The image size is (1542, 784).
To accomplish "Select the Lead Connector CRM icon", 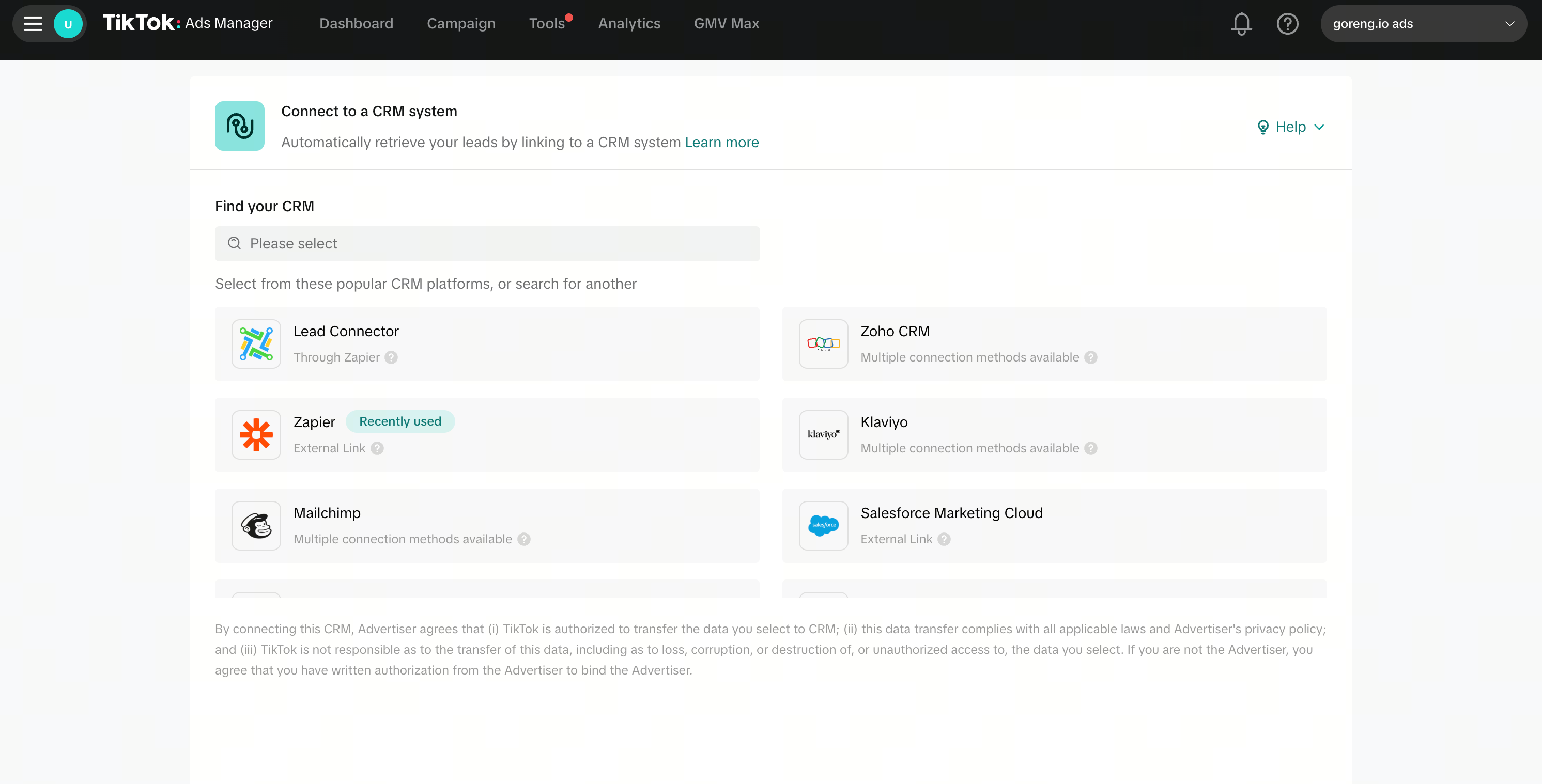I will (256, 343).
